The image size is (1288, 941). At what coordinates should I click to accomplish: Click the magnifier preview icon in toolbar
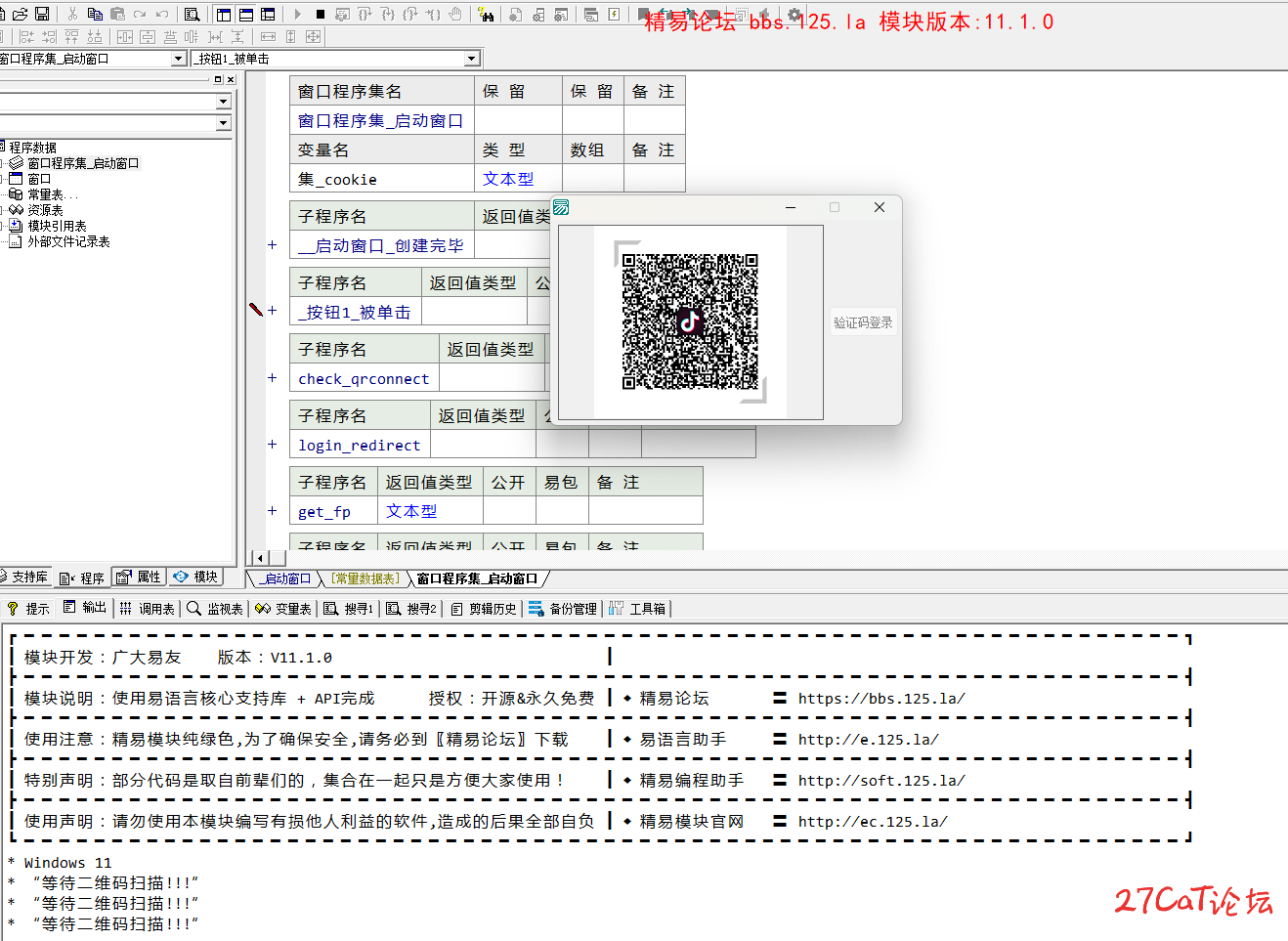coord(193,14)
